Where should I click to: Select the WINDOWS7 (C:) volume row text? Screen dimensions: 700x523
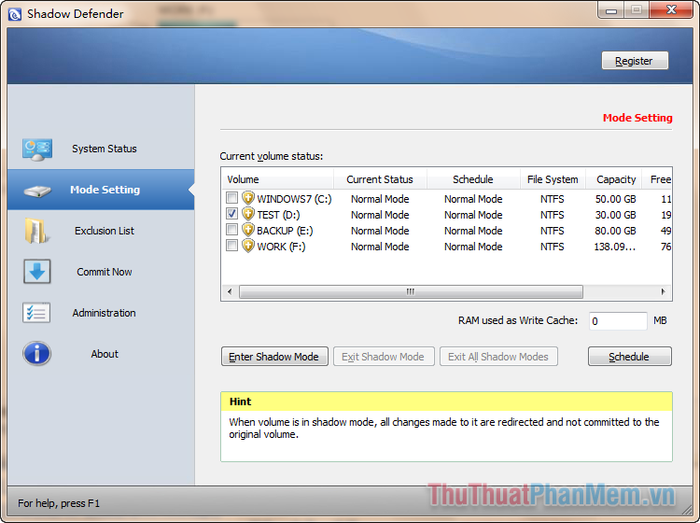click(x=294, y=199)
